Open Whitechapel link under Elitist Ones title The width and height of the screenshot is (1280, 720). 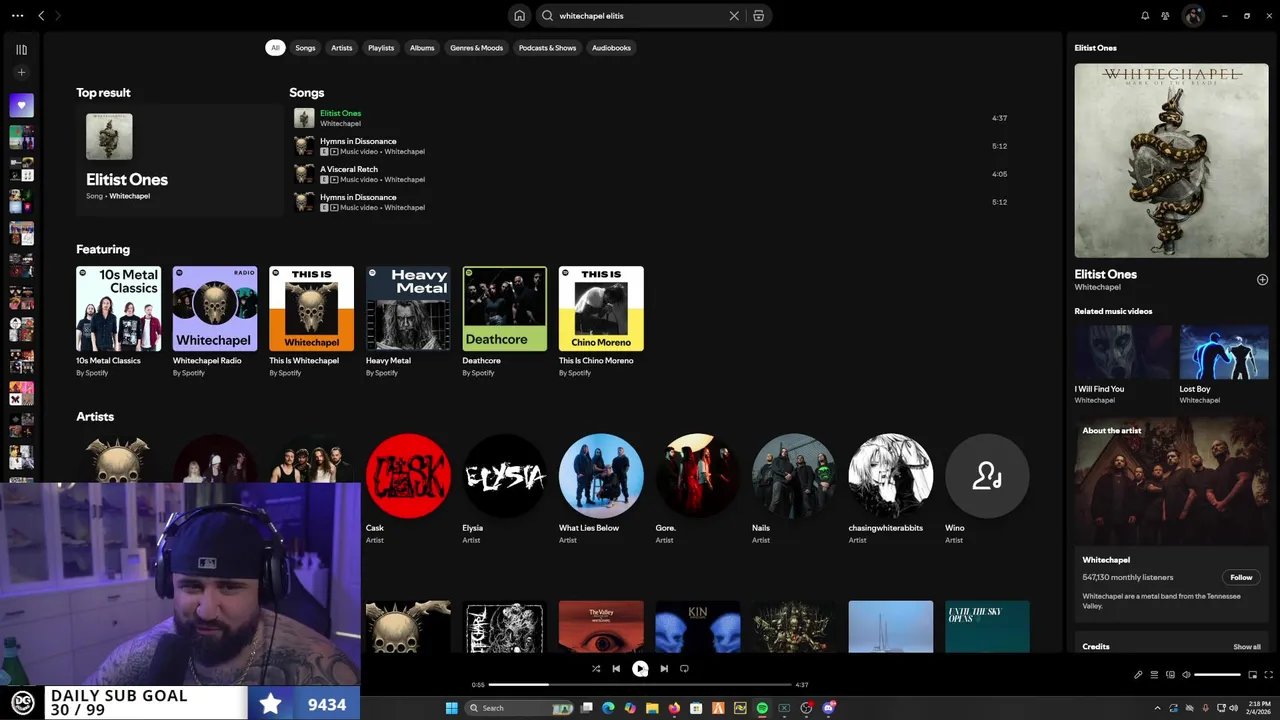[1097, 287]
